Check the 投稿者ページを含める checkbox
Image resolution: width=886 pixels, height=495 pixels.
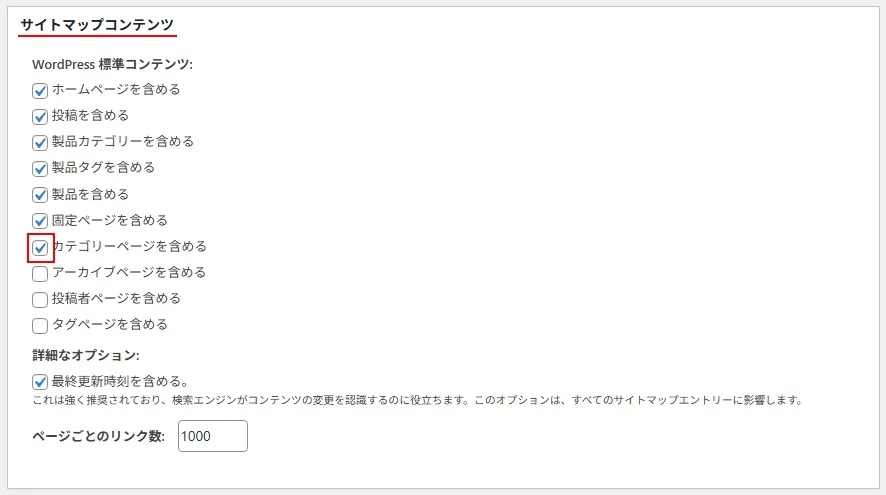[40, 299]
